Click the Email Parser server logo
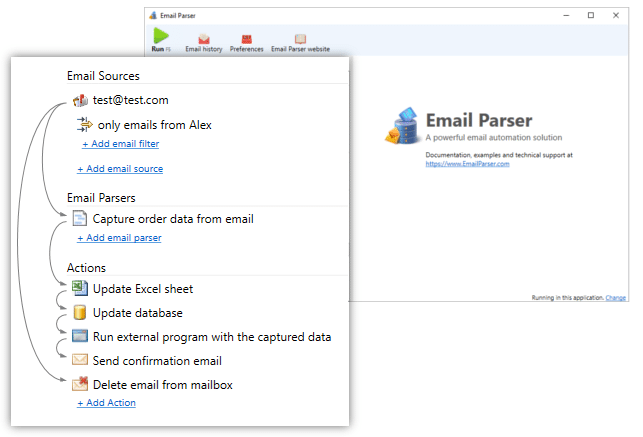The image size is (643, 437). click(x=403, y=126)
